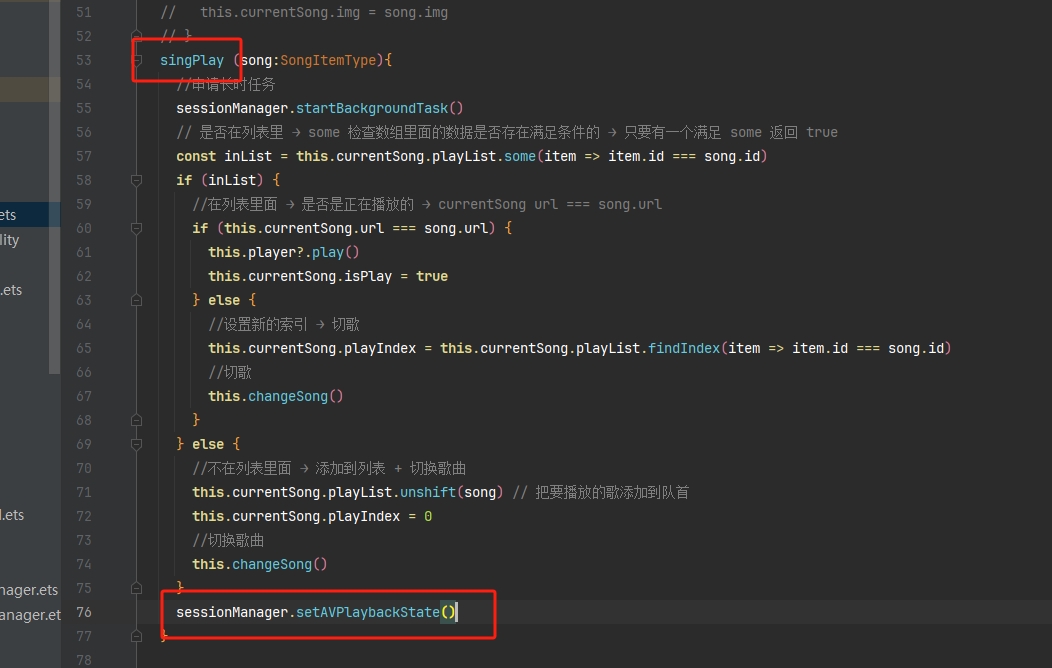
Task: Collapse the singPlay method fold marker
Action: [x=137, y=60]
